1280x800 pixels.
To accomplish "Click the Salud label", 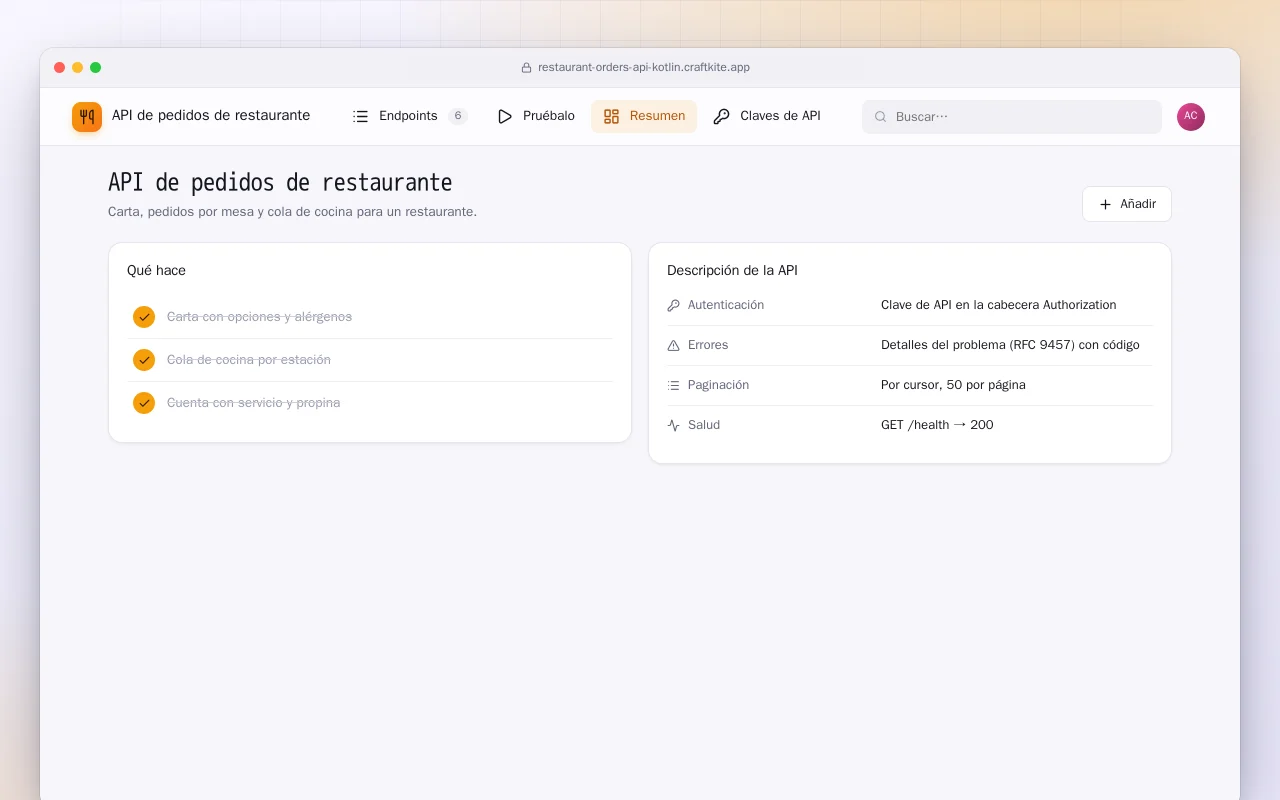I will tap(704, 425).
